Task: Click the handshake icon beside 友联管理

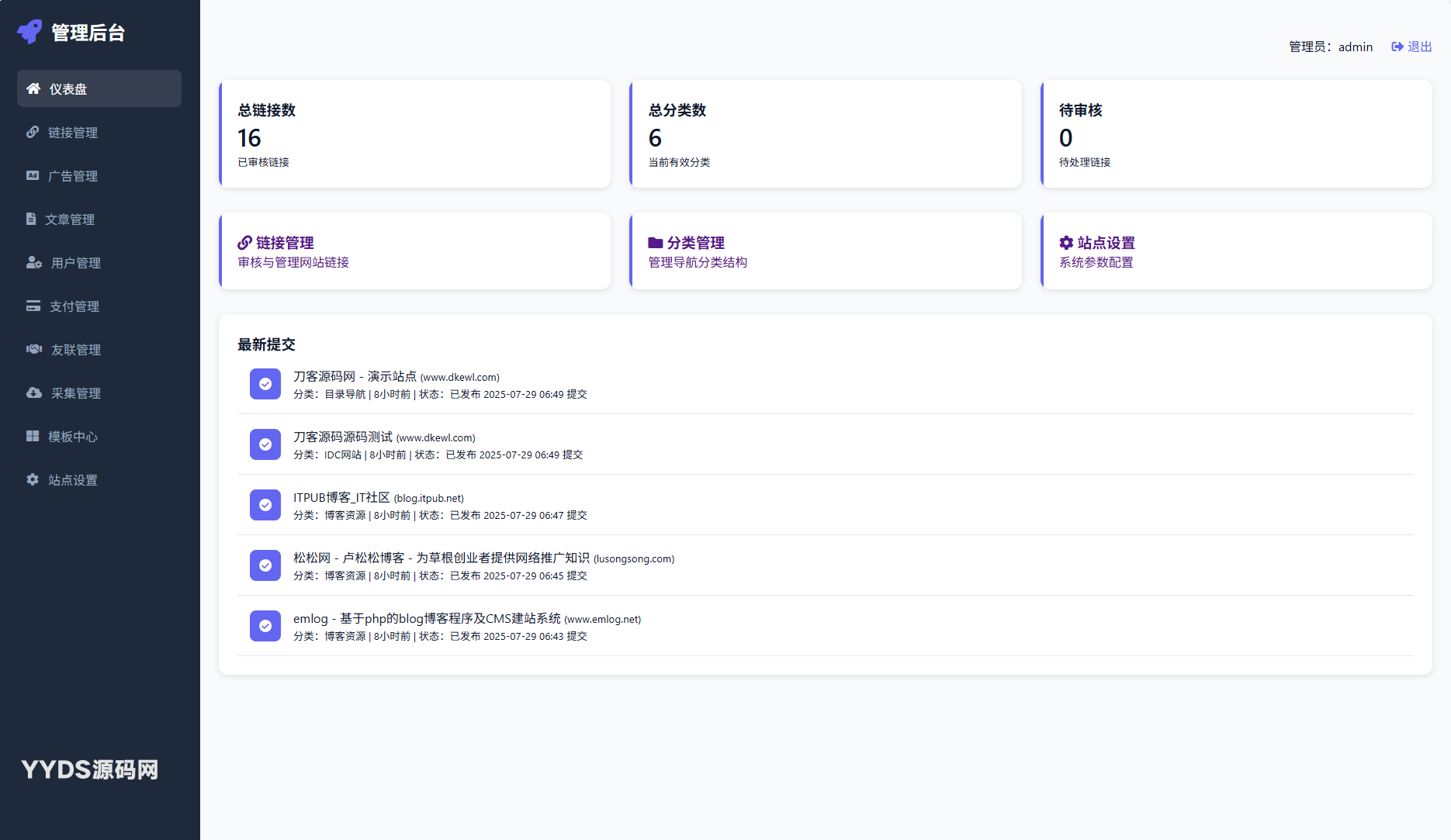Action: [x=34, y=349]
